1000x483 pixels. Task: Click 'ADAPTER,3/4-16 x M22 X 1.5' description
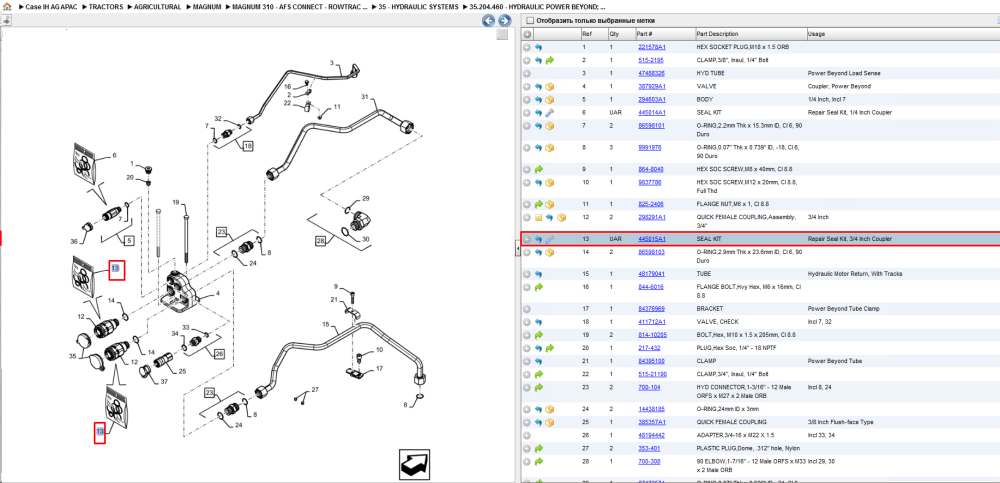pyautogui.click(x=733, y=436)
